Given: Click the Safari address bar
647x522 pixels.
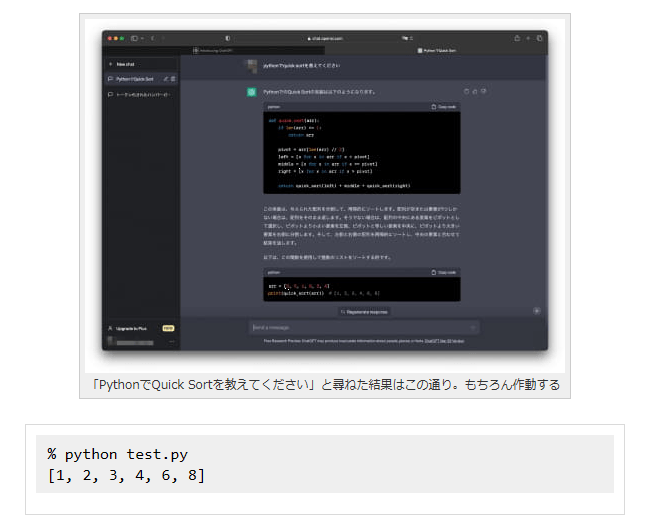Looking at the screenshot, I should click(325, 38).
